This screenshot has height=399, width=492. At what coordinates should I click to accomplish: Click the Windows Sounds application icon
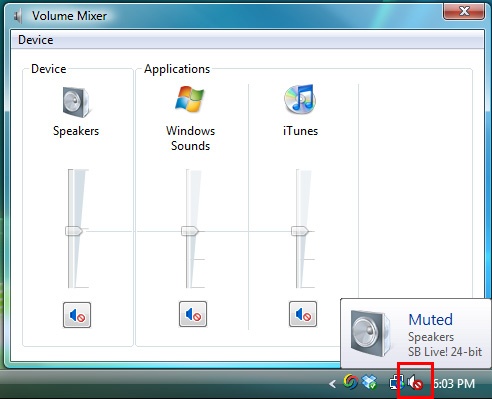pyautogui.click(x=190, y=99)
